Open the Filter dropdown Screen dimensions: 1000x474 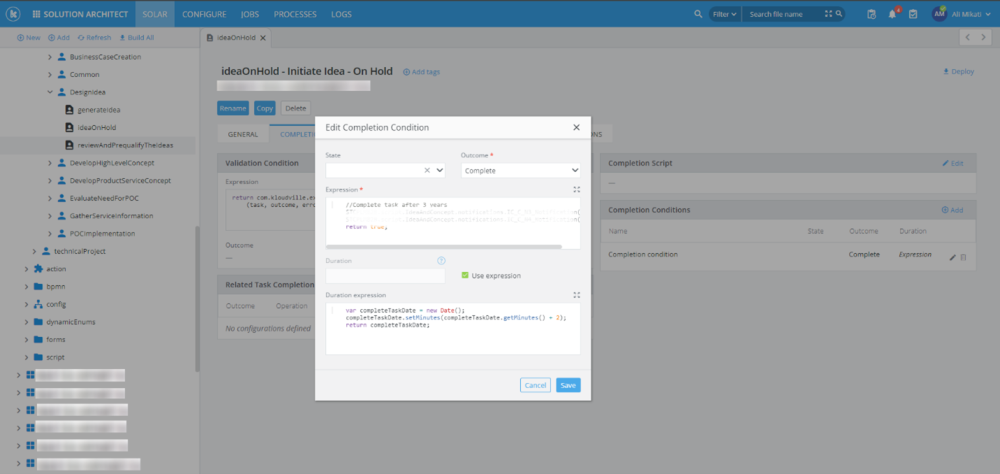click(725, 14)
